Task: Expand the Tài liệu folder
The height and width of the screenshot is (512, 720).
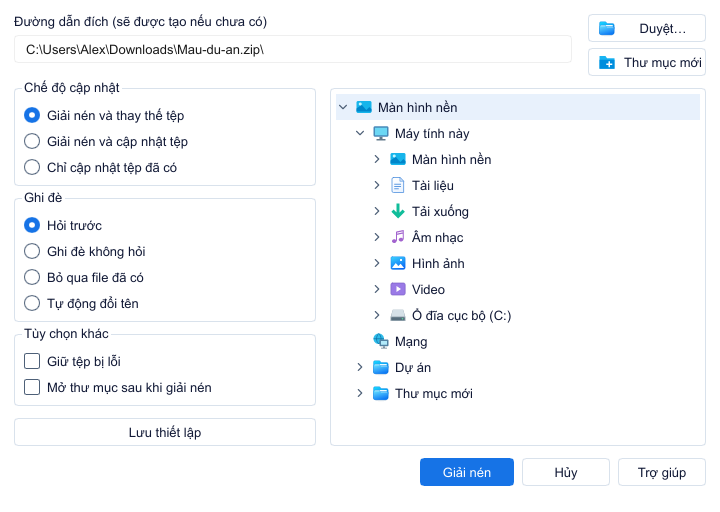Action: 377,186
